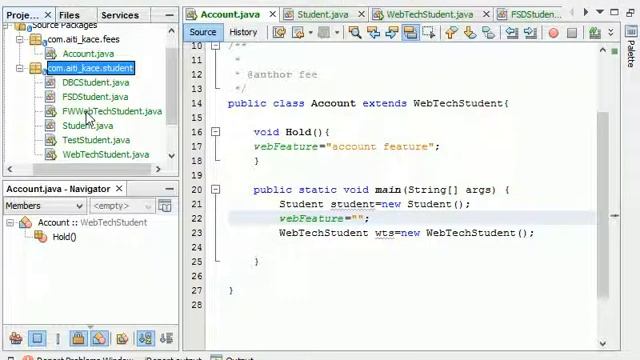Toggle Show Non-Public Members filter
The height and width of the screenshot is (360, 640).
pyautogui.click(x=78, y=338)
